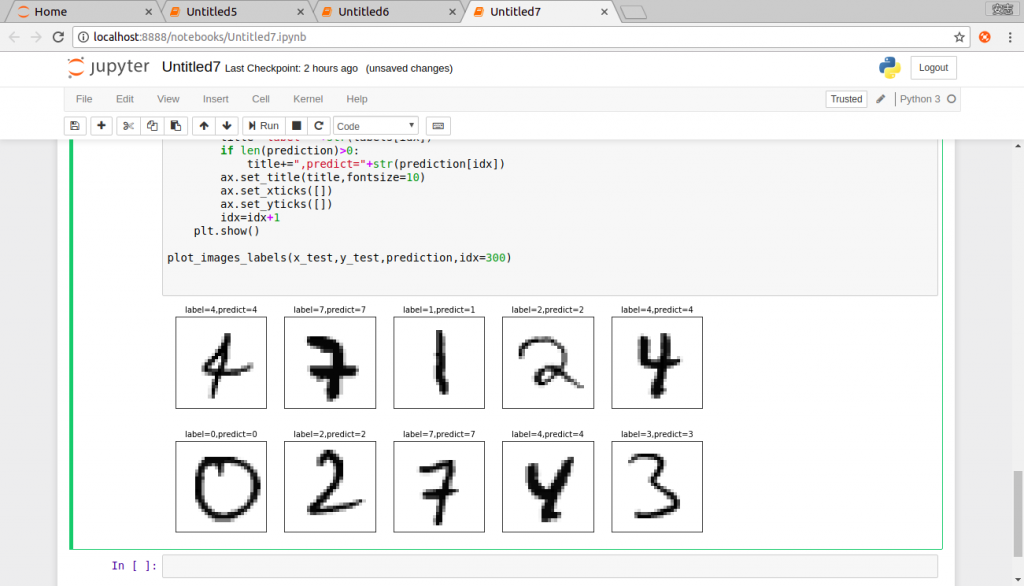
Task: Click the Logout button
Action: tap(933, 67)
